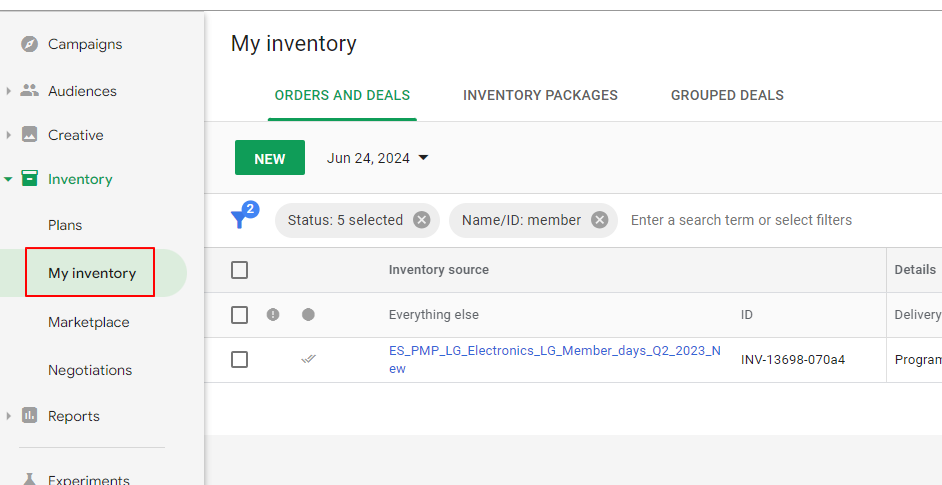Select the ES_PMP_LG_Electronics row checkbox
Viewport: 942px width, 485px height.
[x=239, y=359]
